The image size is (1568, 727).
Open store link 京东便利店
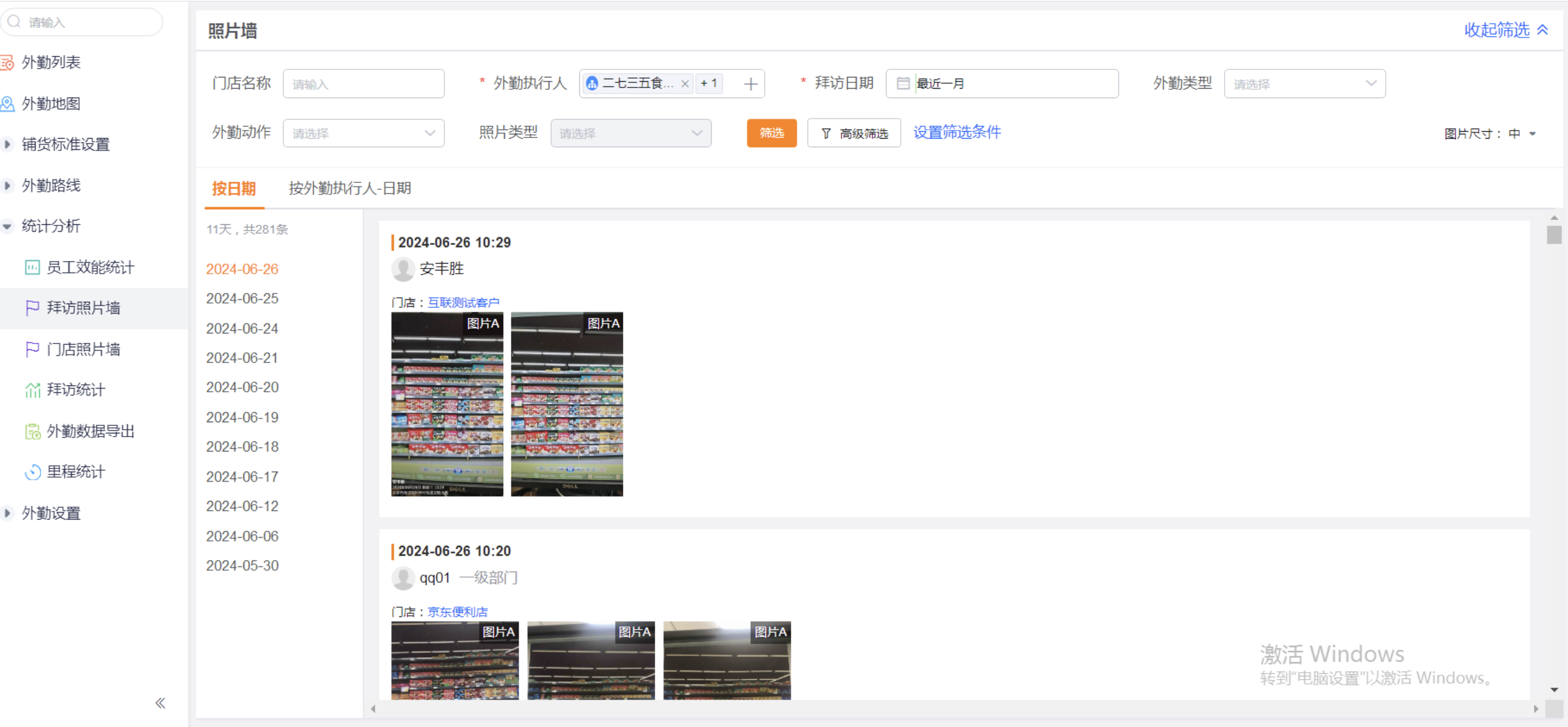coord(458,612)
